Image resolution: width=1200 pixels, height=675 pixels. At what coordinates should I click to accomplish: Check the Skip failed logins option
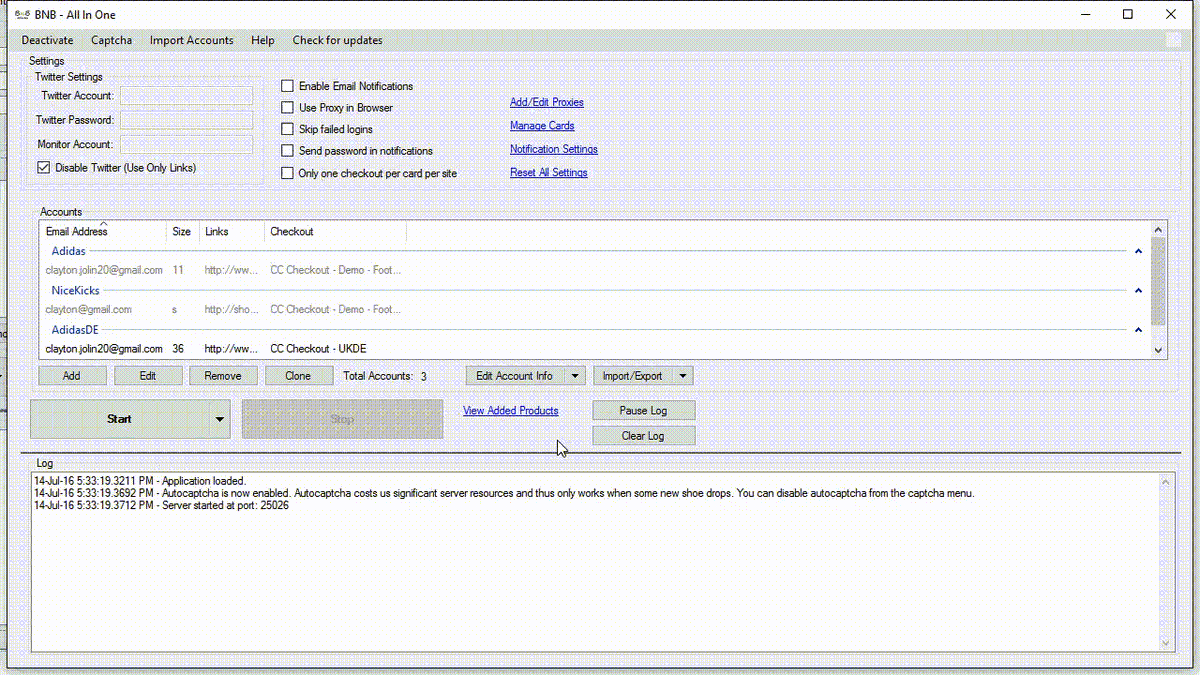click(x=287, y=130)
